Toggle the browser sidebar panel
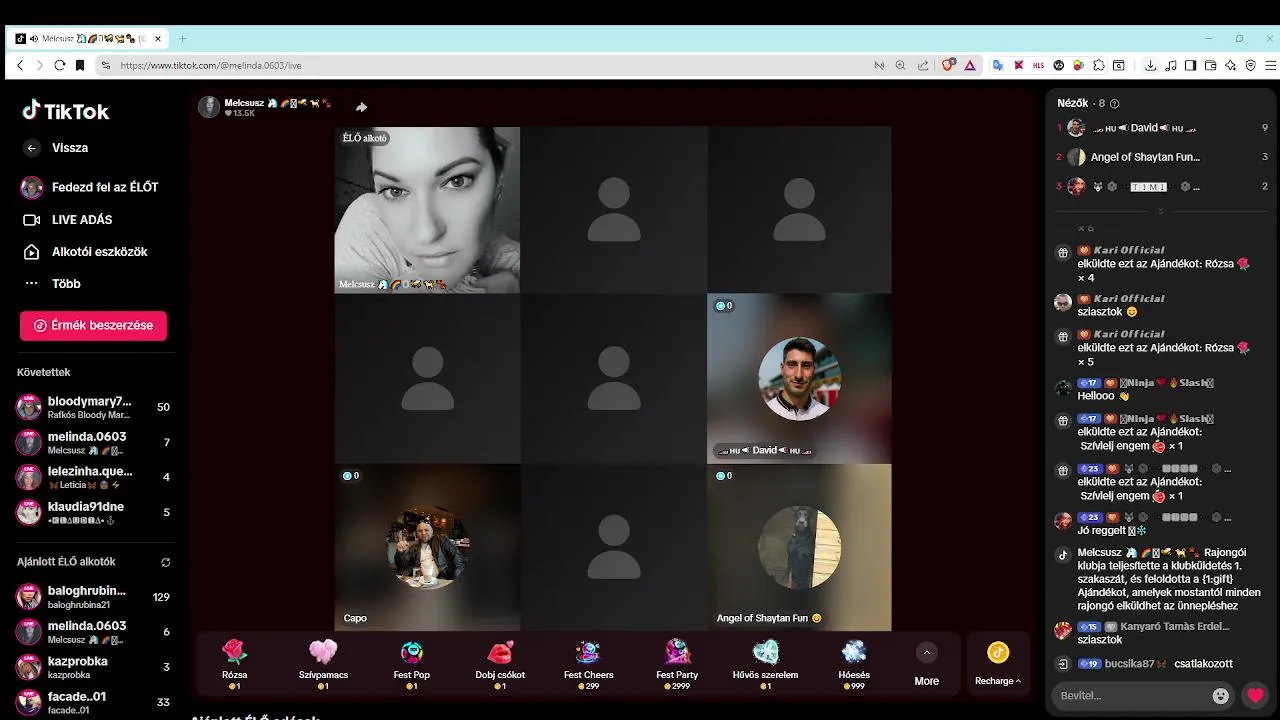The height and width of the screenshot is (720, 1280). tap(1190, 65)
